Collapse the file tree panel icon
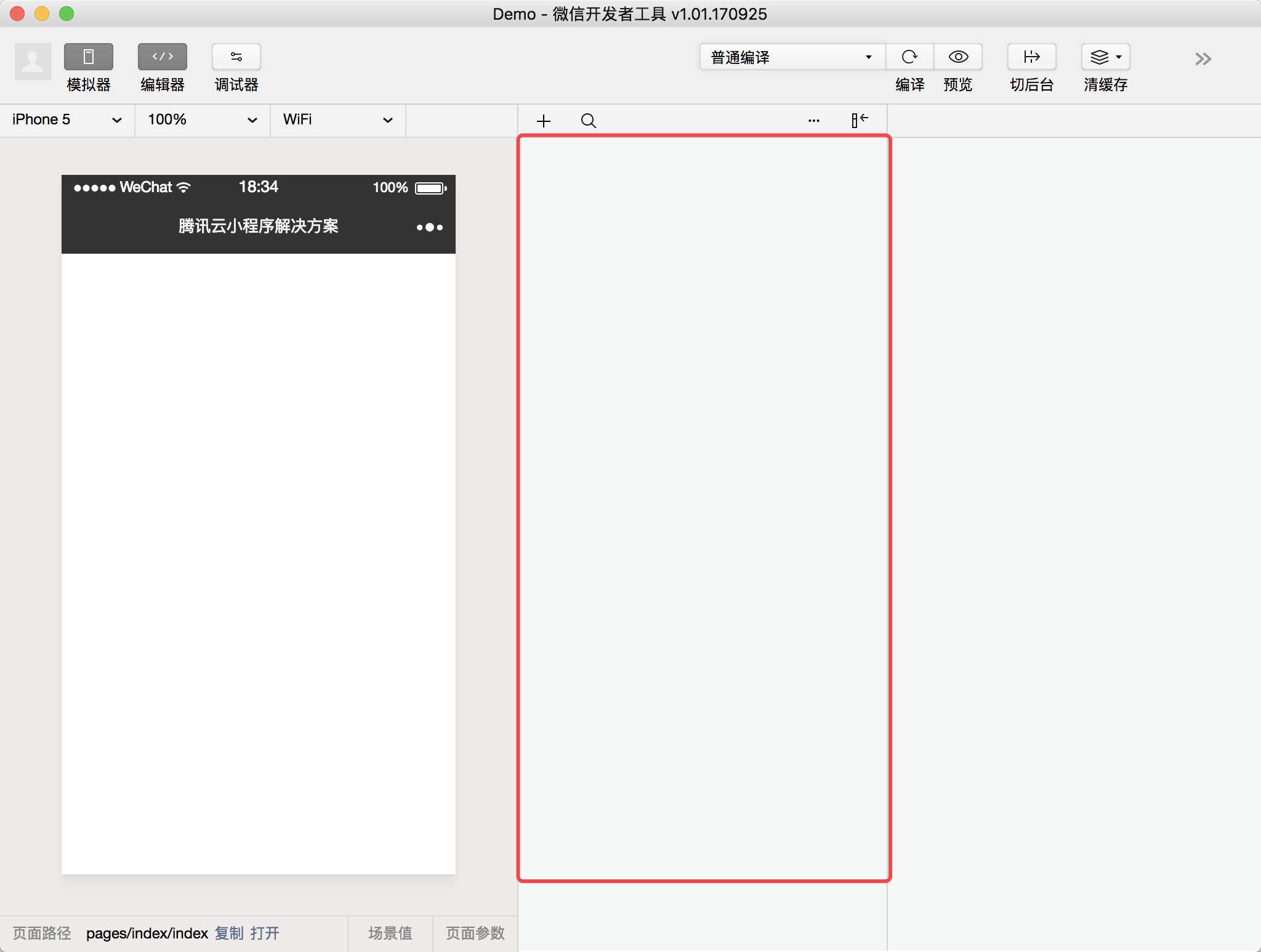 (860, 120)
